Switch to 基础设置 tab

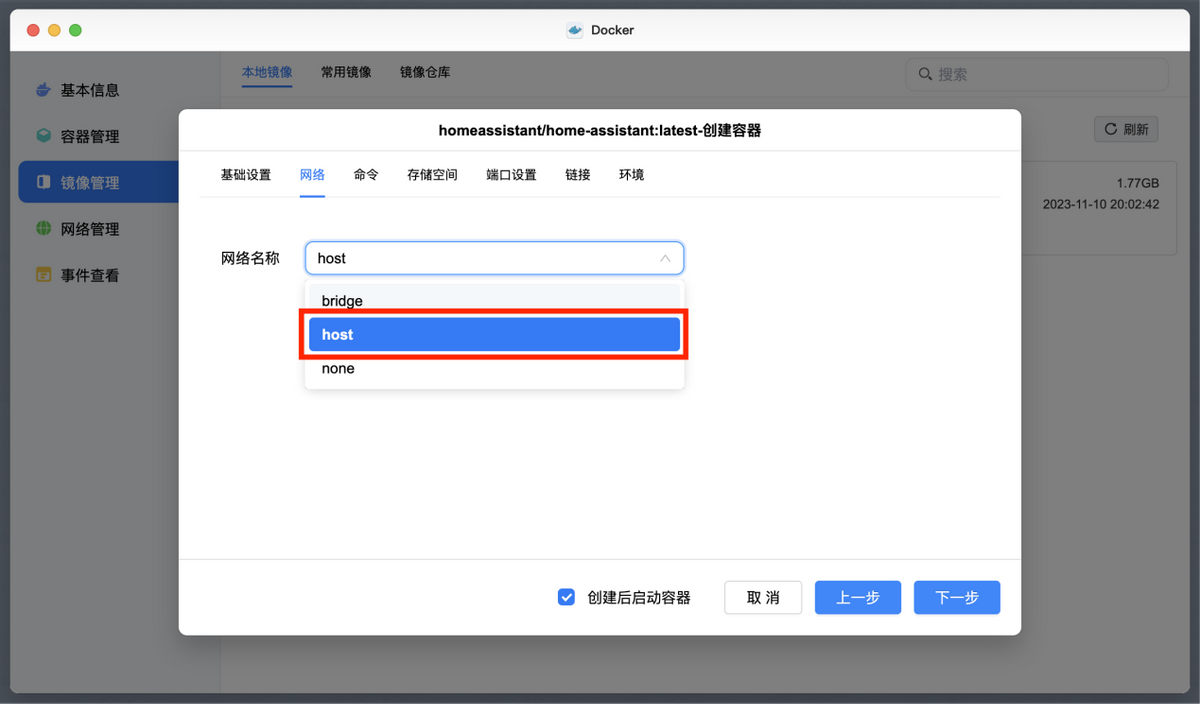(x=246, y=175)
